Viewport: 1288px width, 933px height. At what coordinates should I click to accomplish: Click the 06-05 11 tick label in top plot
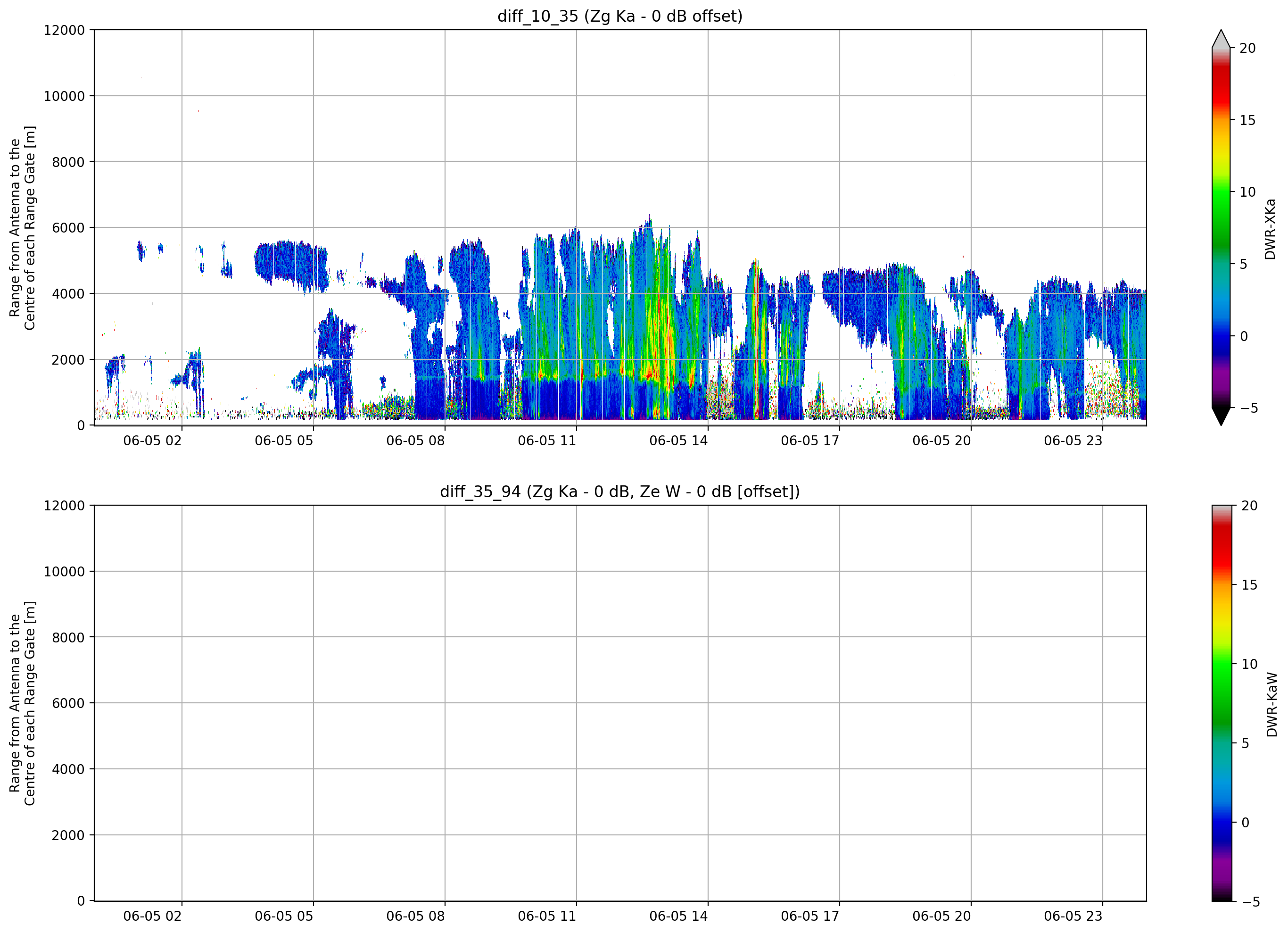coord(547,441)
